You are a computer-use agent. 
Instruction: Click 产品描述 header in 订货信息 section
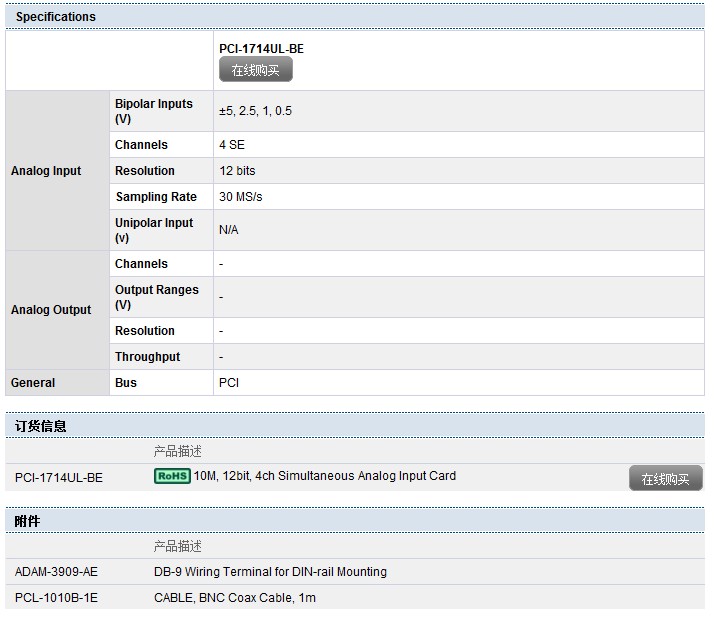[x=177, y=452]
